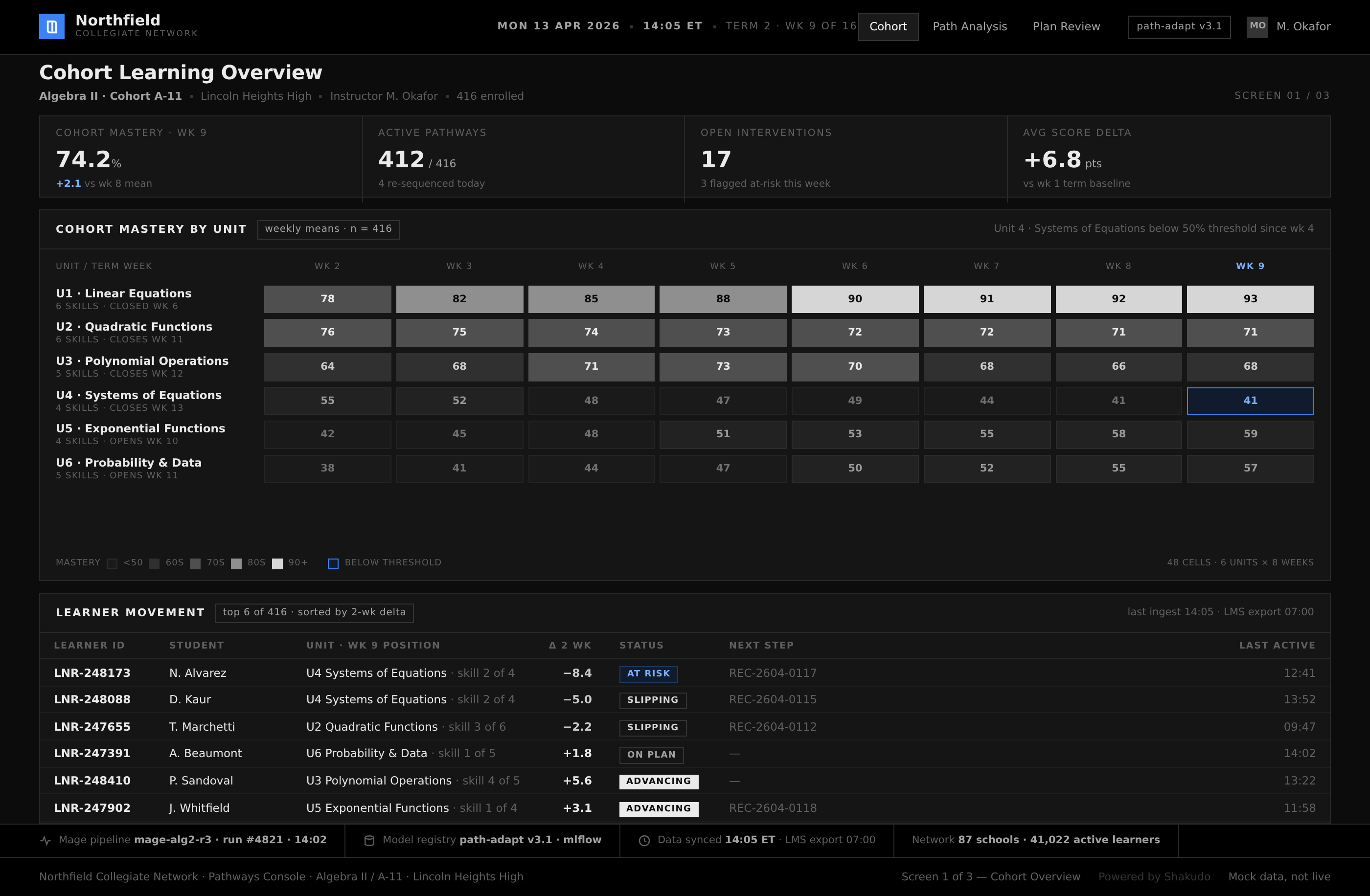The image size is (1370, 896).
Task: Open recommendation REC-2604-0117
Action: pos(773,672)
